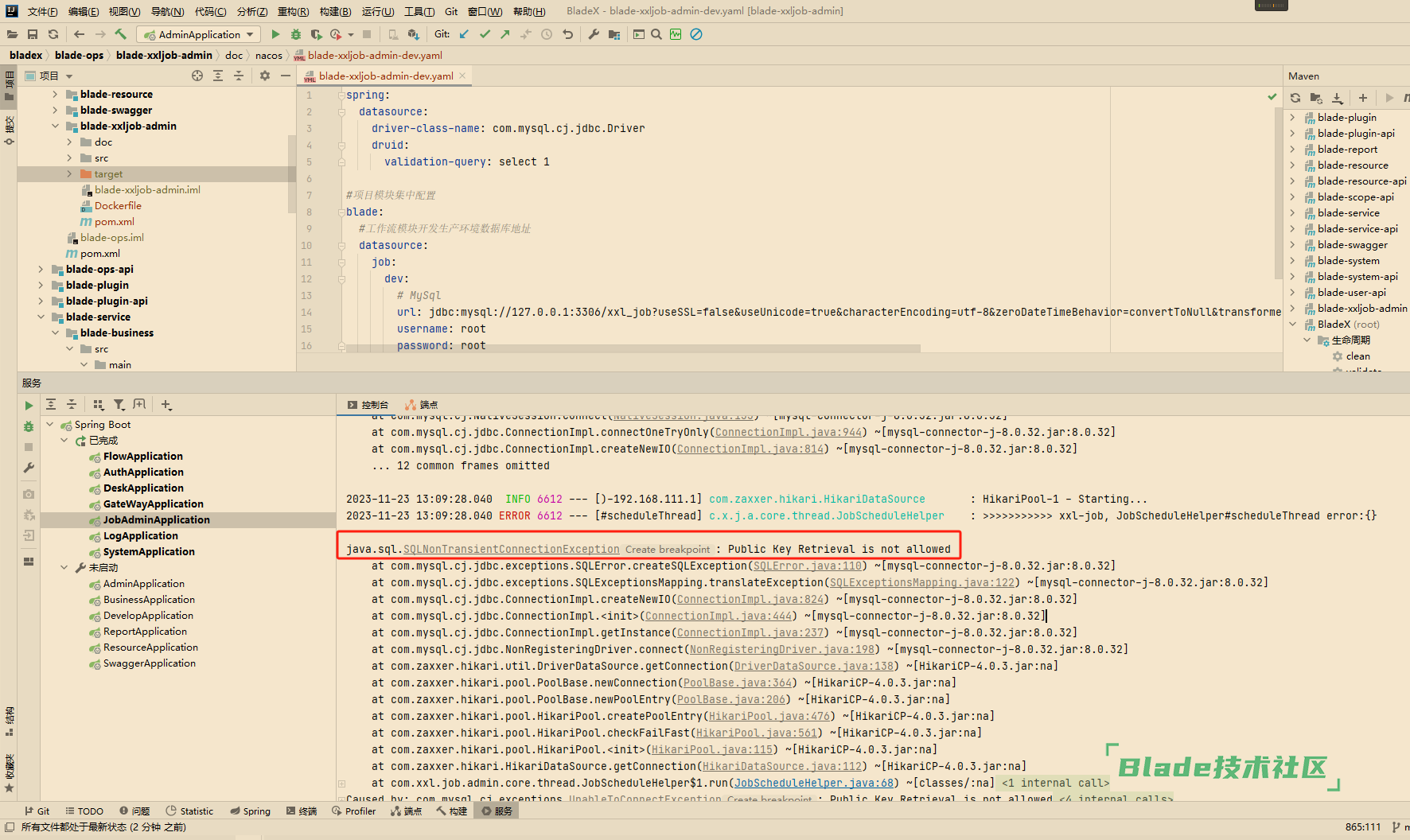Click the Services filter funnel icon

(119, 405)
